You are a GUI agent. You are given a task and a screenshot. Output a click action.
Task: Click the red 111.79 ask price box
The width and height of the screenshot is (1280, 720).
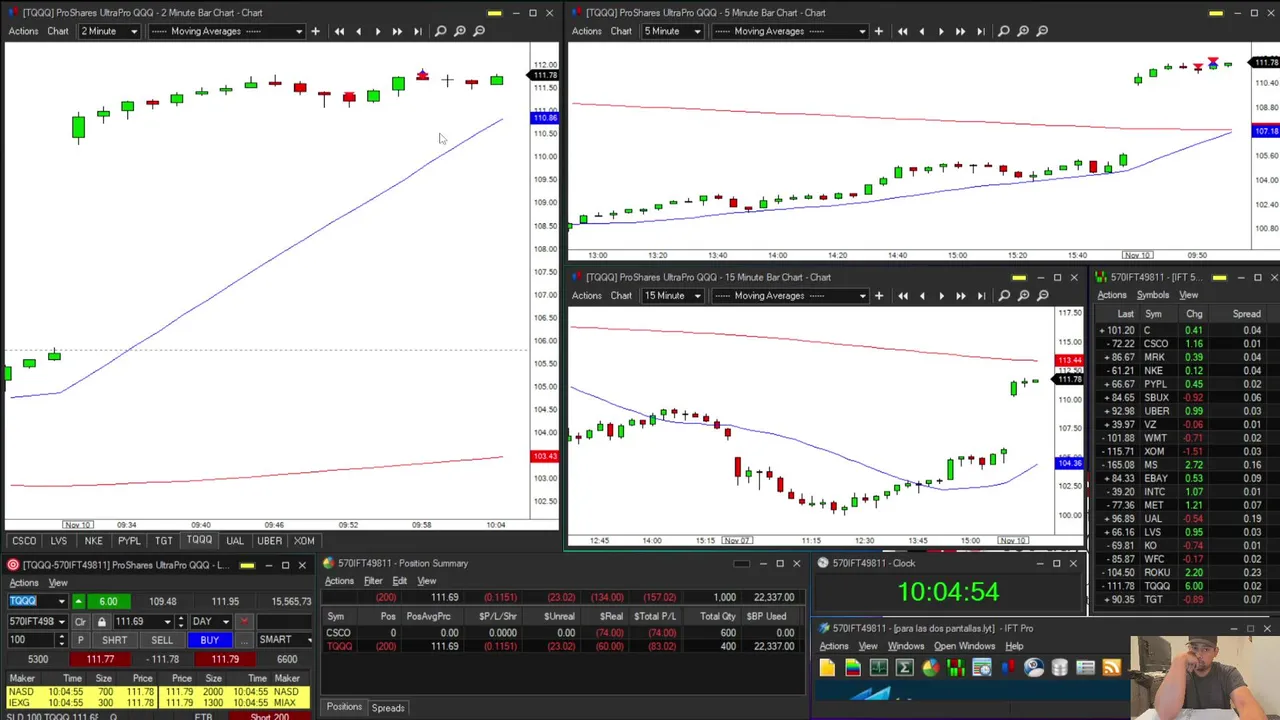pos(225,659)
